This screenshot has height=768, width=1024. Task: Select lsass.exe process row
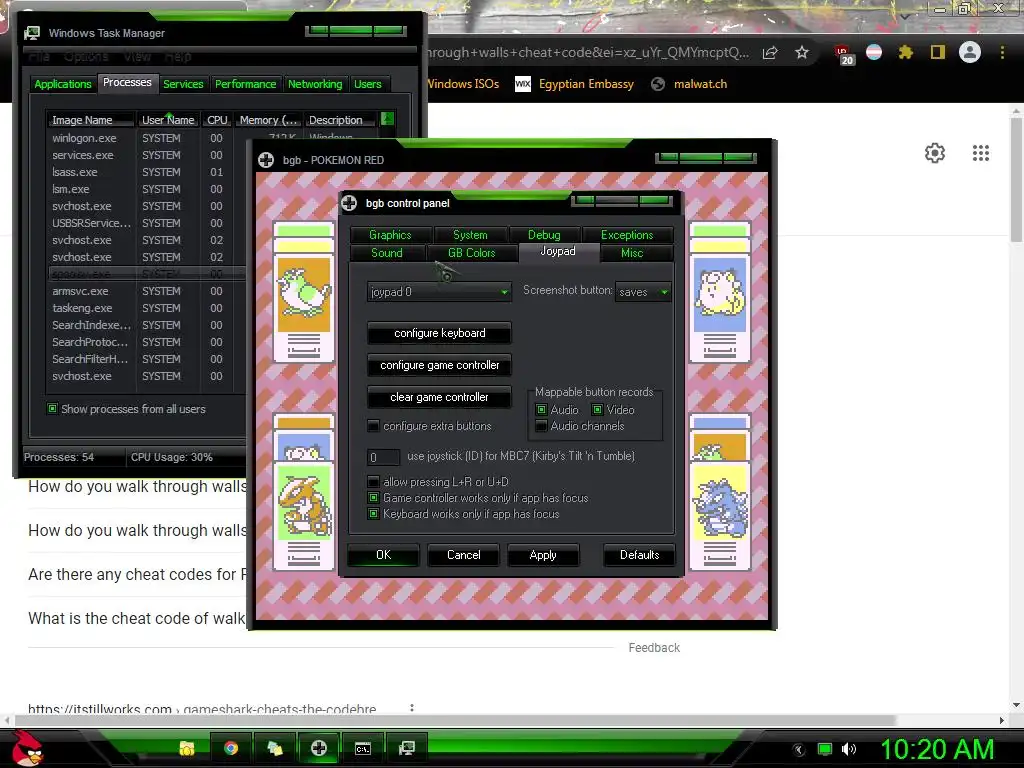(146, 172)
